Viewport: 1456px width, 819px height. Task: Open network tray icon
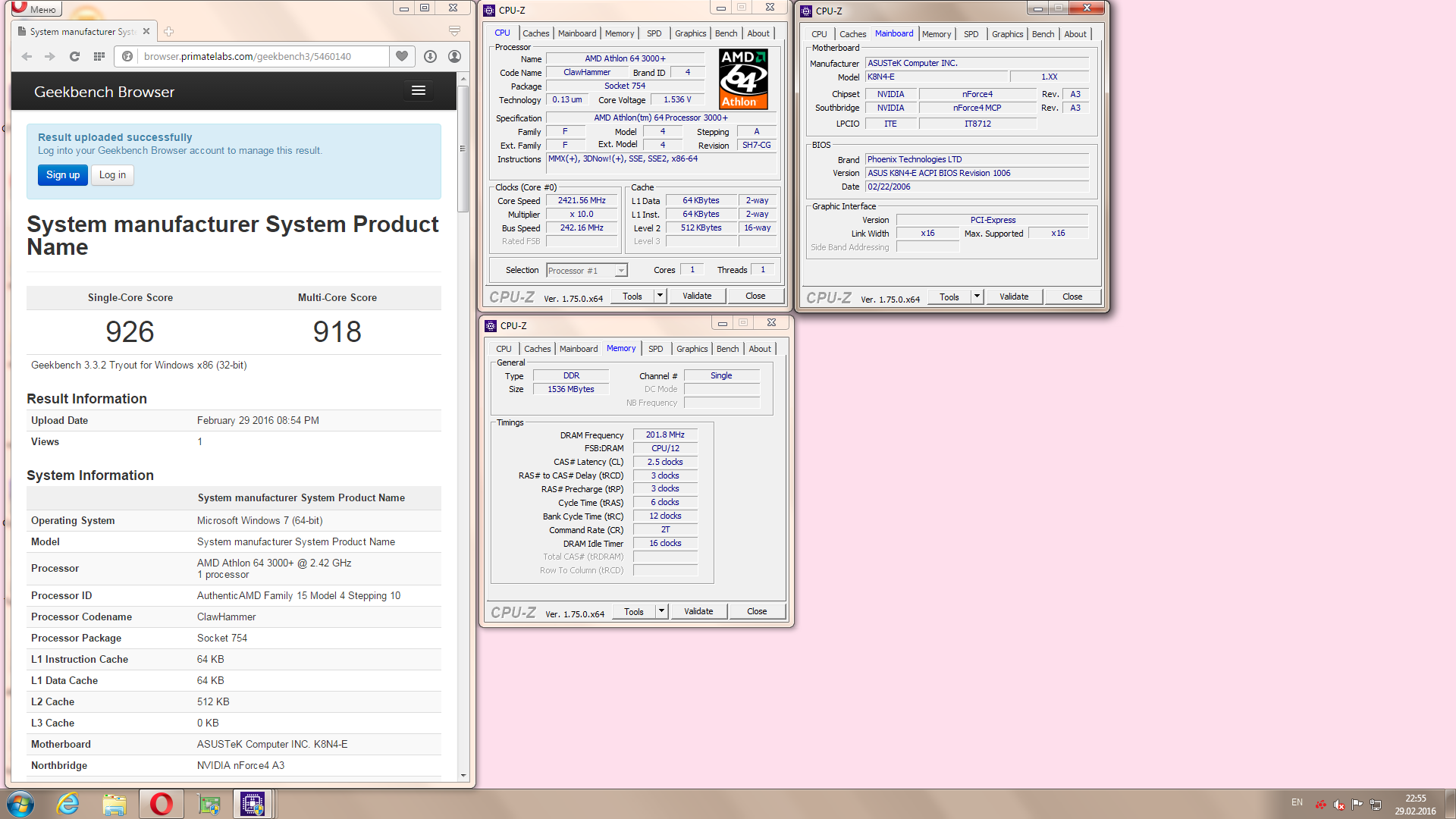pyautogui.click(x=1376, y=805)
